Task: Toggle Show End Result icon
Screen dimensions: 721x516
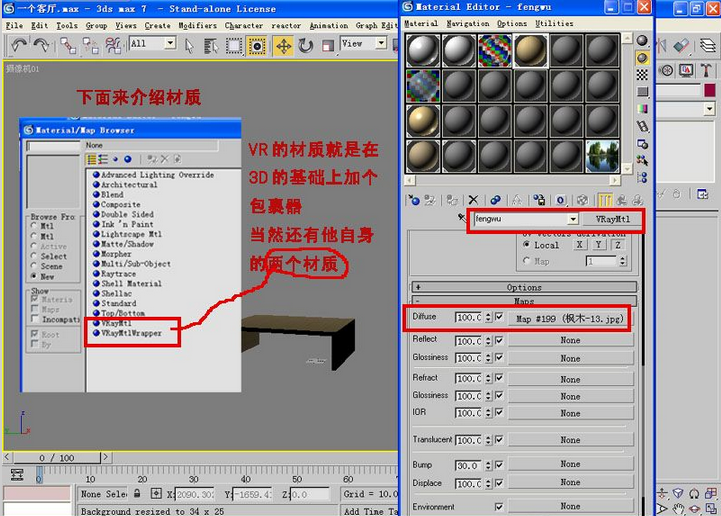Action: coord(605,200)
